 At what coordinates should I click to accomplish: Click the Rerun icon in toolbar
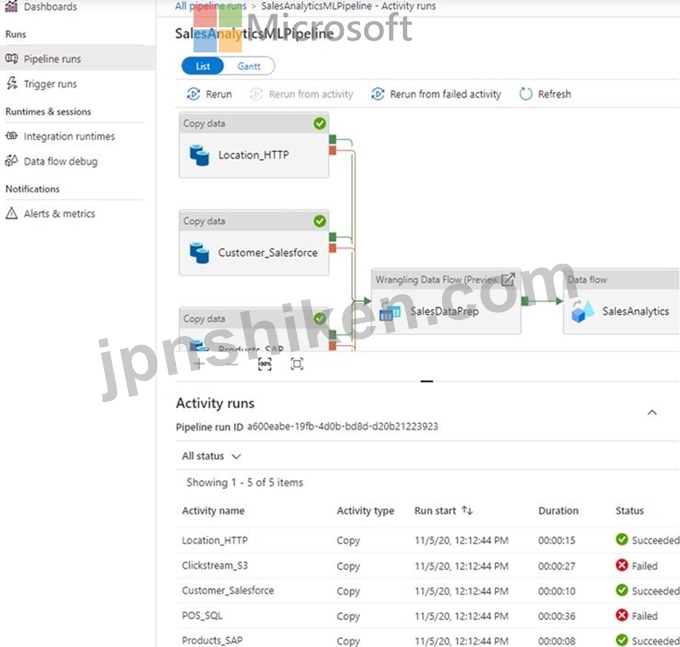[x=193, y=94]
